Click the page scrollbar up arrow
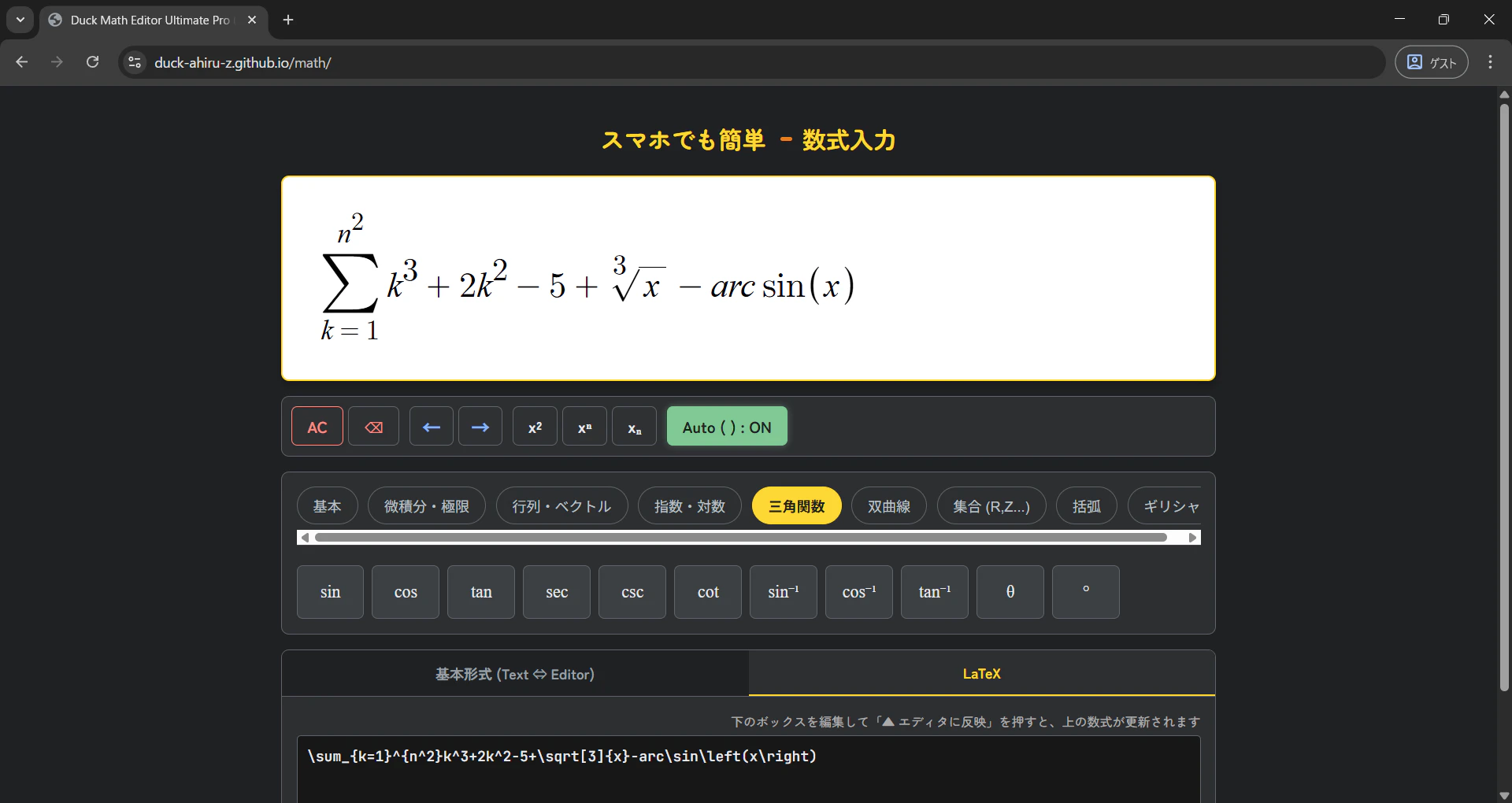Screen dimensions: 1512x803 tap(1504, 94)
